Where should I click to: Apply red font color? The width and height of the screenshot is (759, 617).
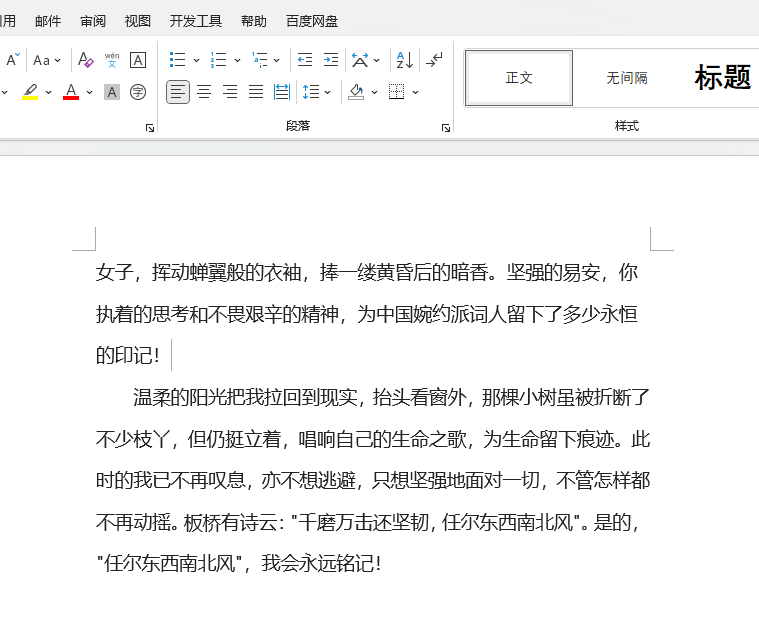[x=71, y=92]
